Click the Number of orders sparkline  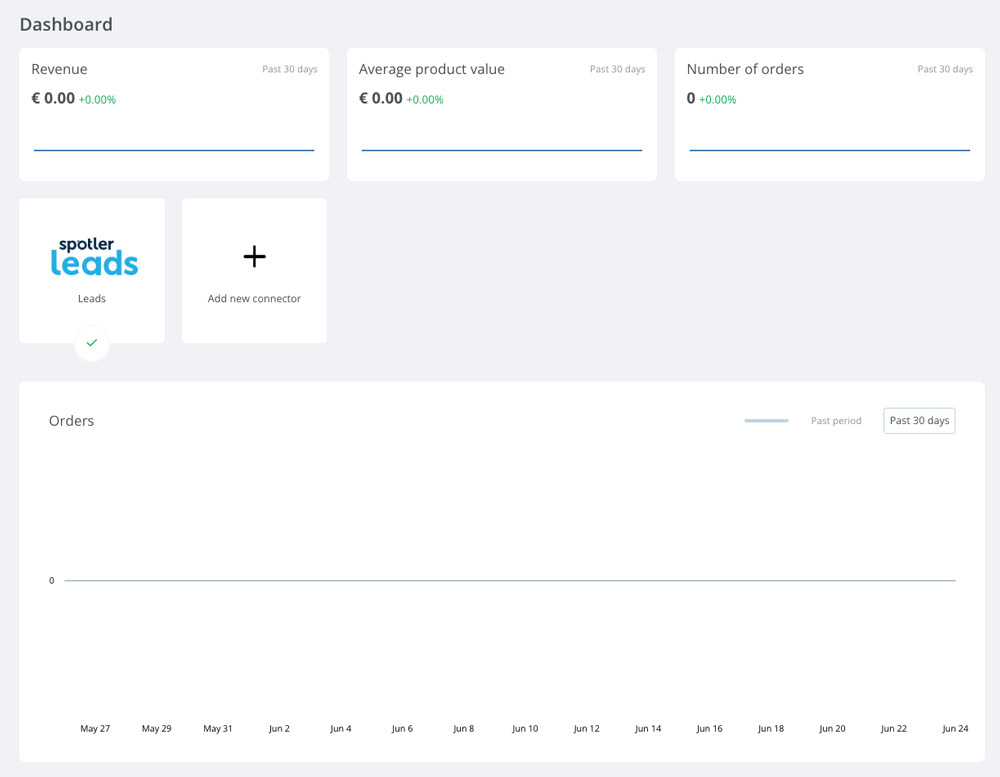click(x=830, y=150)
